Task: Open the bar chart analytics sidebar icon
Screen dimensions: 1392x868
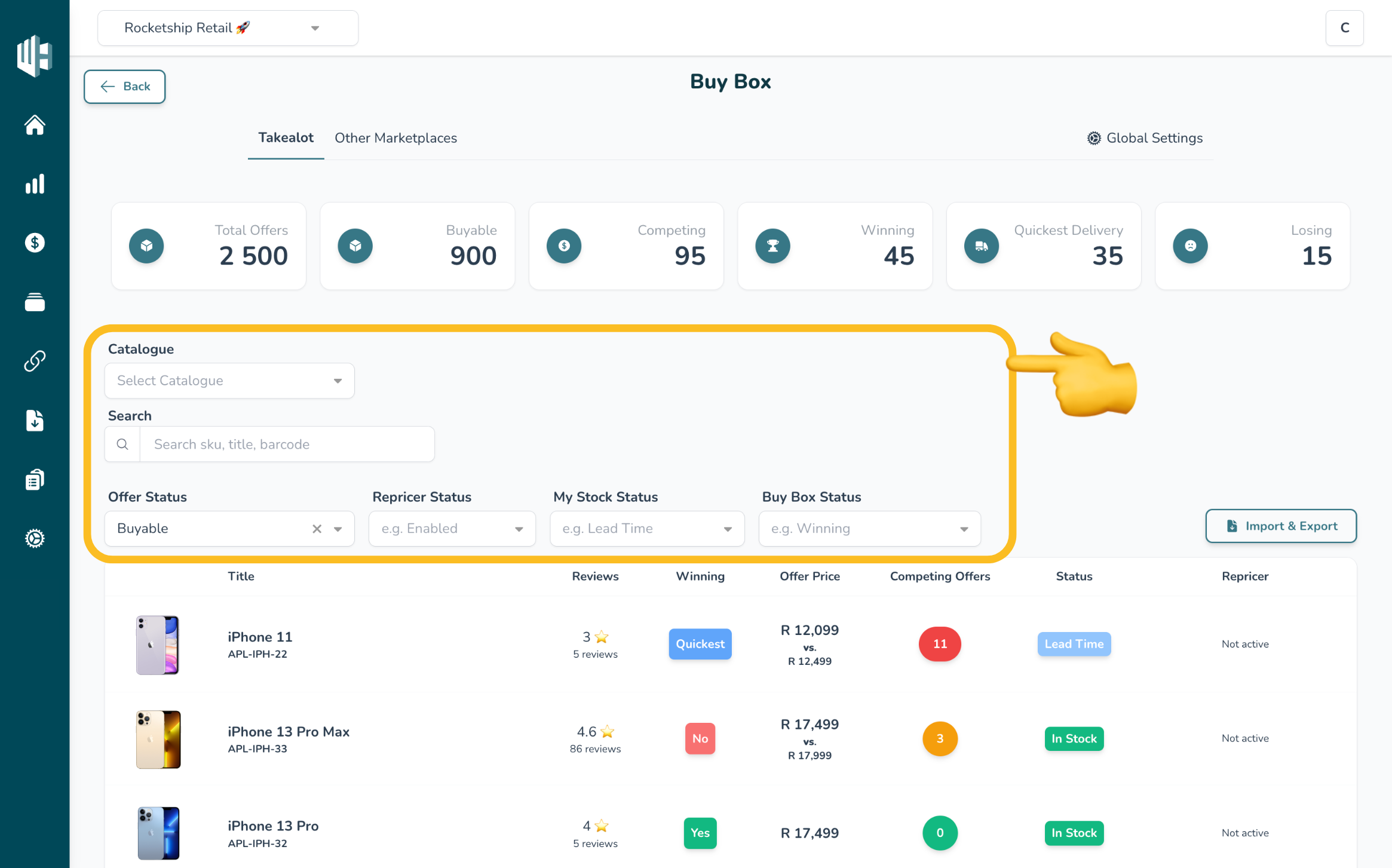Action: pyautogui.click(x=35, y=184)
